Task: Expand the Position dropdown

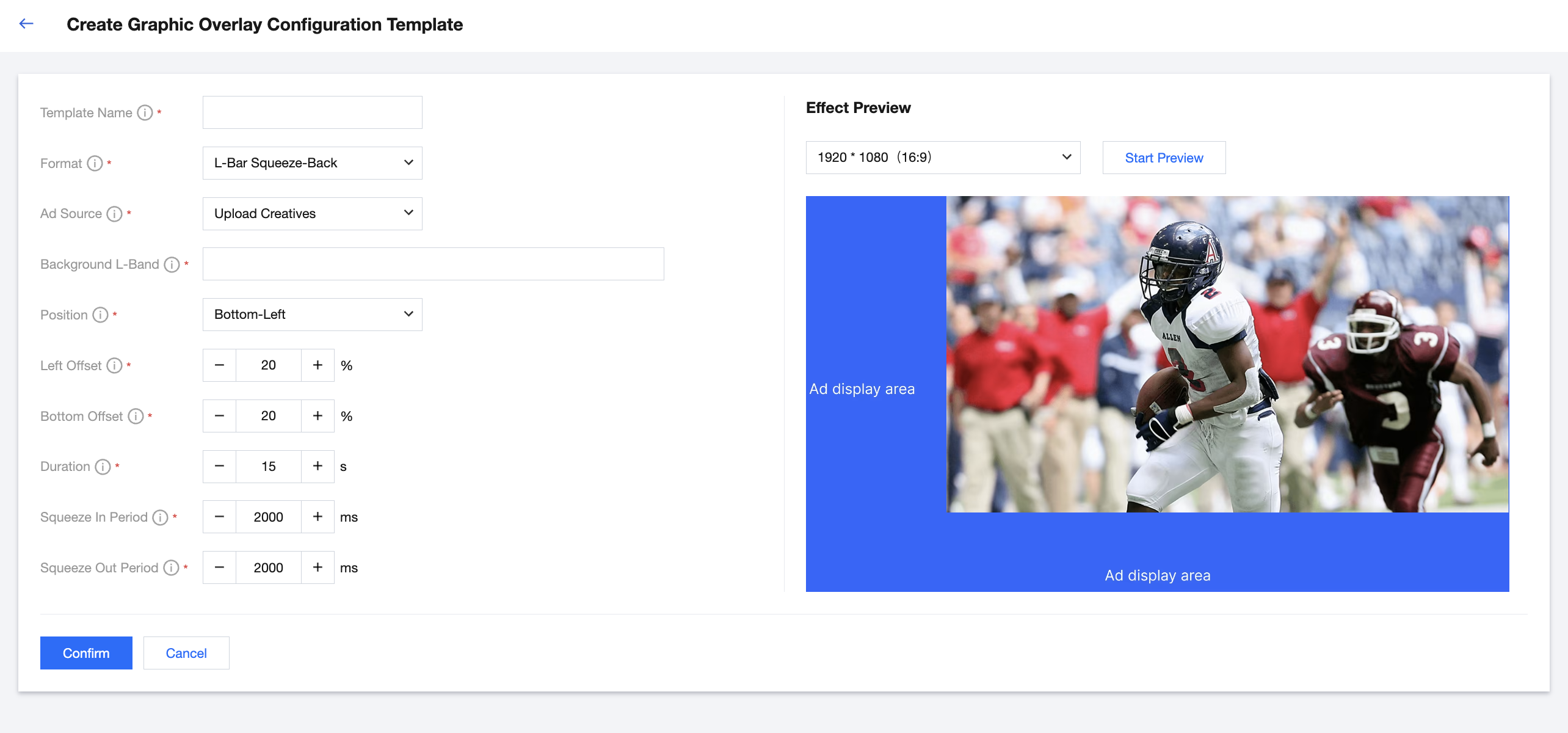Action: [312, 315]
